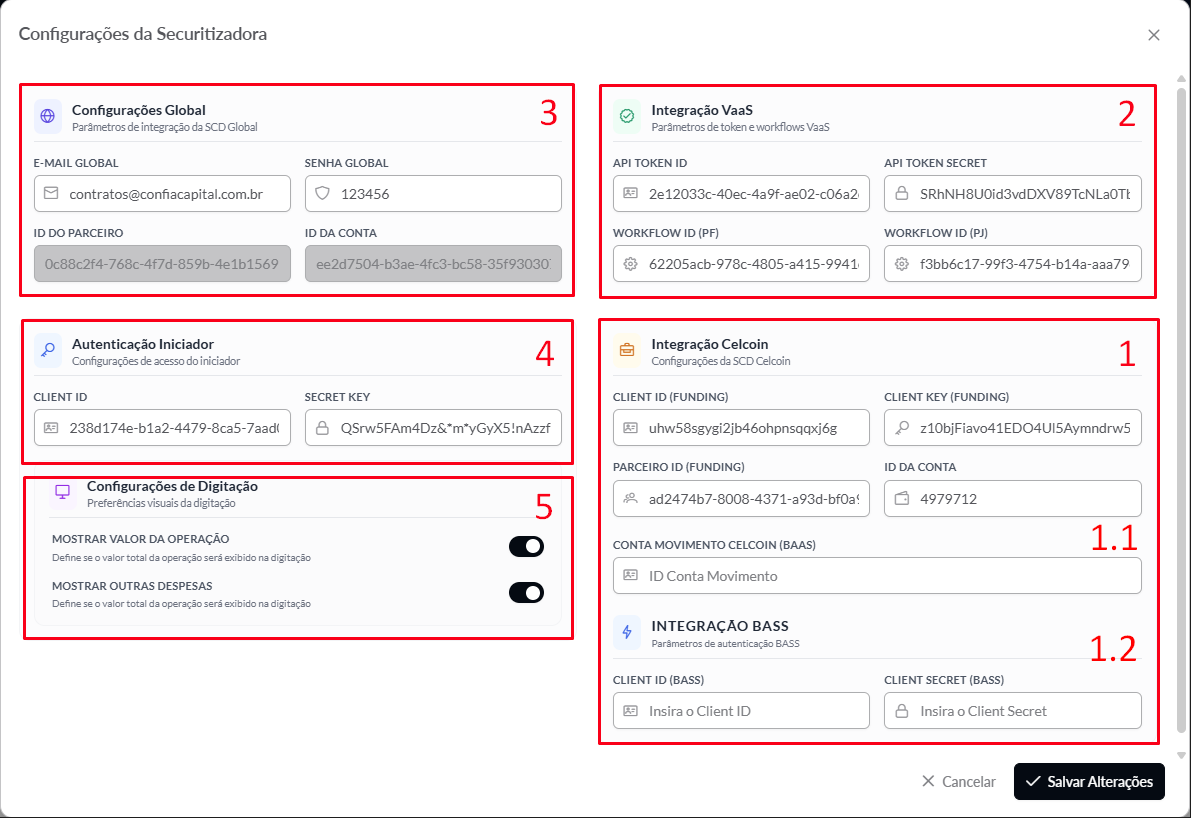Click the briefcase icon of Integração Celcoin

[x=627, y=350]
